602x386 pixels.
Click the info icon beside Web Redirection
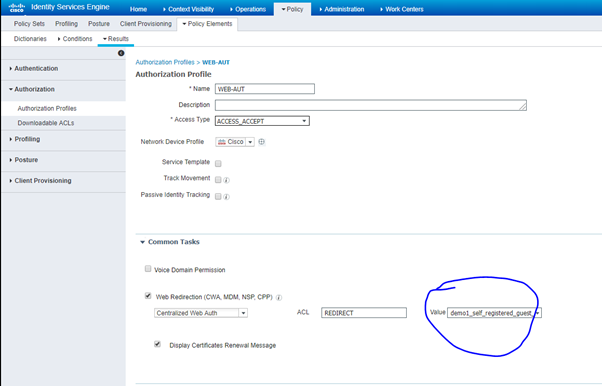click(279, 298)
